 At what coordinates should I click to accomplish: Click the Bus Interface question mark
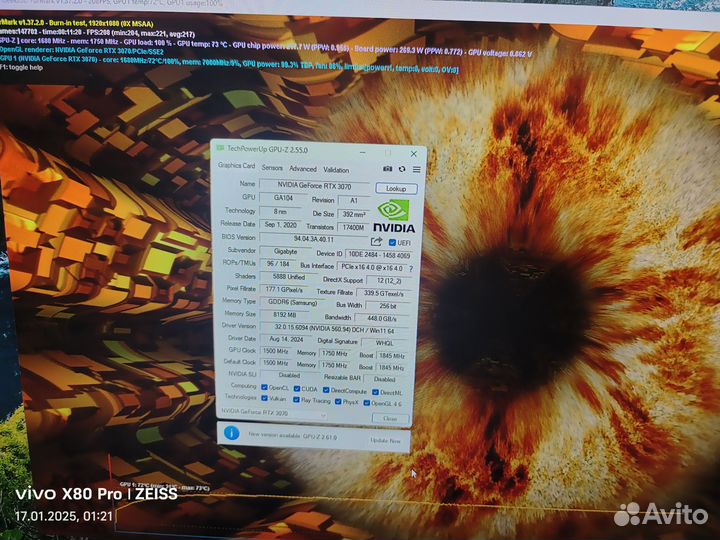click(x=411, y=269)
